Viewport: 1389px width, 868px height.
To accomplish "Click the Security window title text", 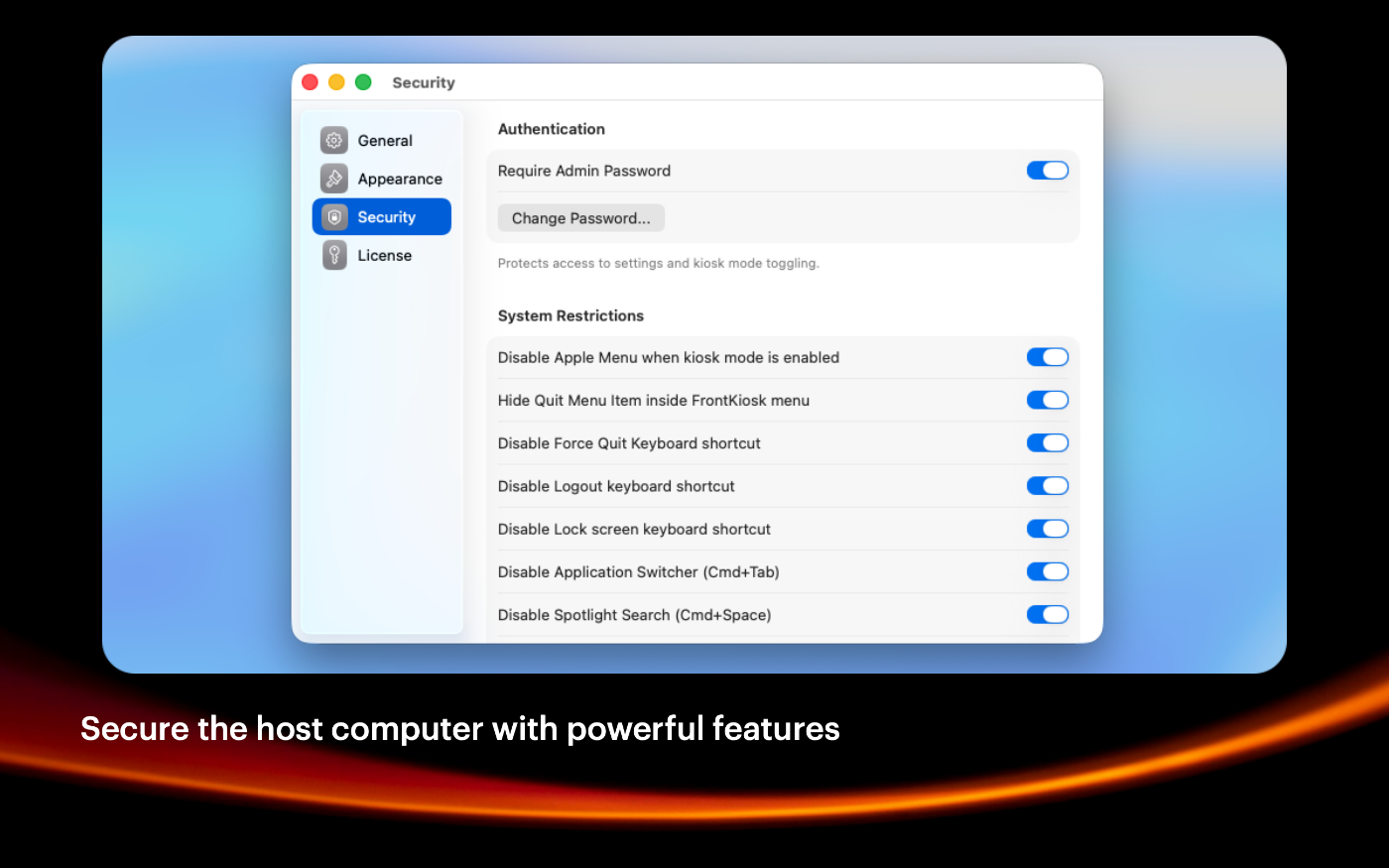I will click(x=424, y=83).
